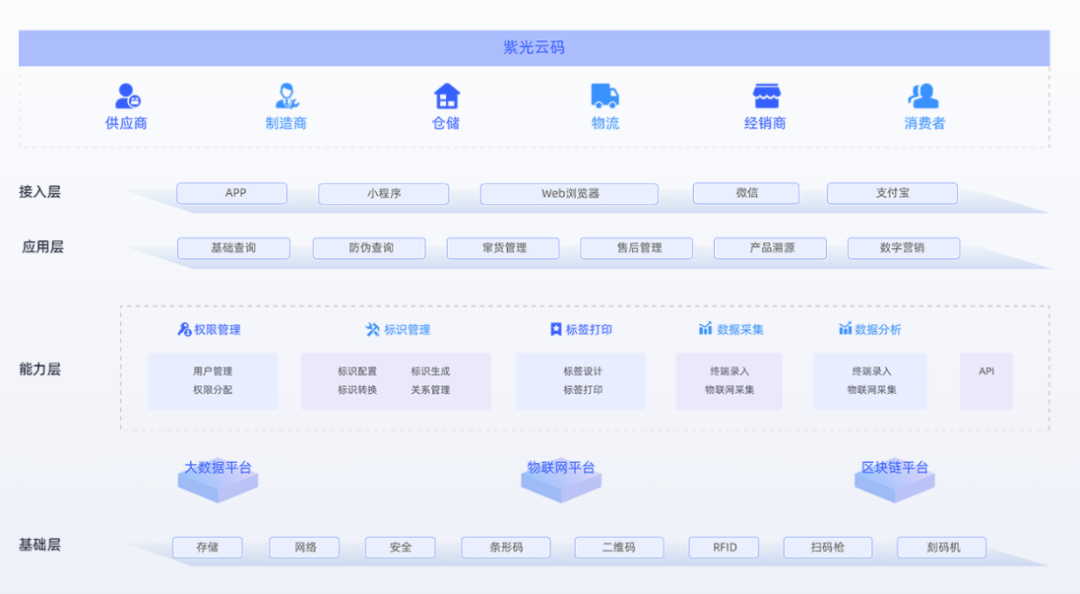The image size is (1080, 594).
Task: Select the 微信 box
Action: 746,193
